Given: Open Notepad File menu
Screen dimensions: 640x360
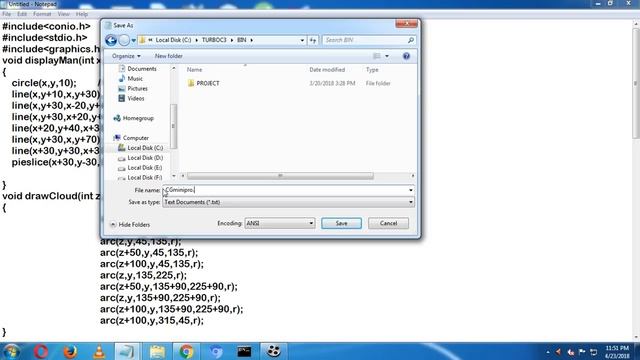Looking at the screenshot, I should point(7,14).
